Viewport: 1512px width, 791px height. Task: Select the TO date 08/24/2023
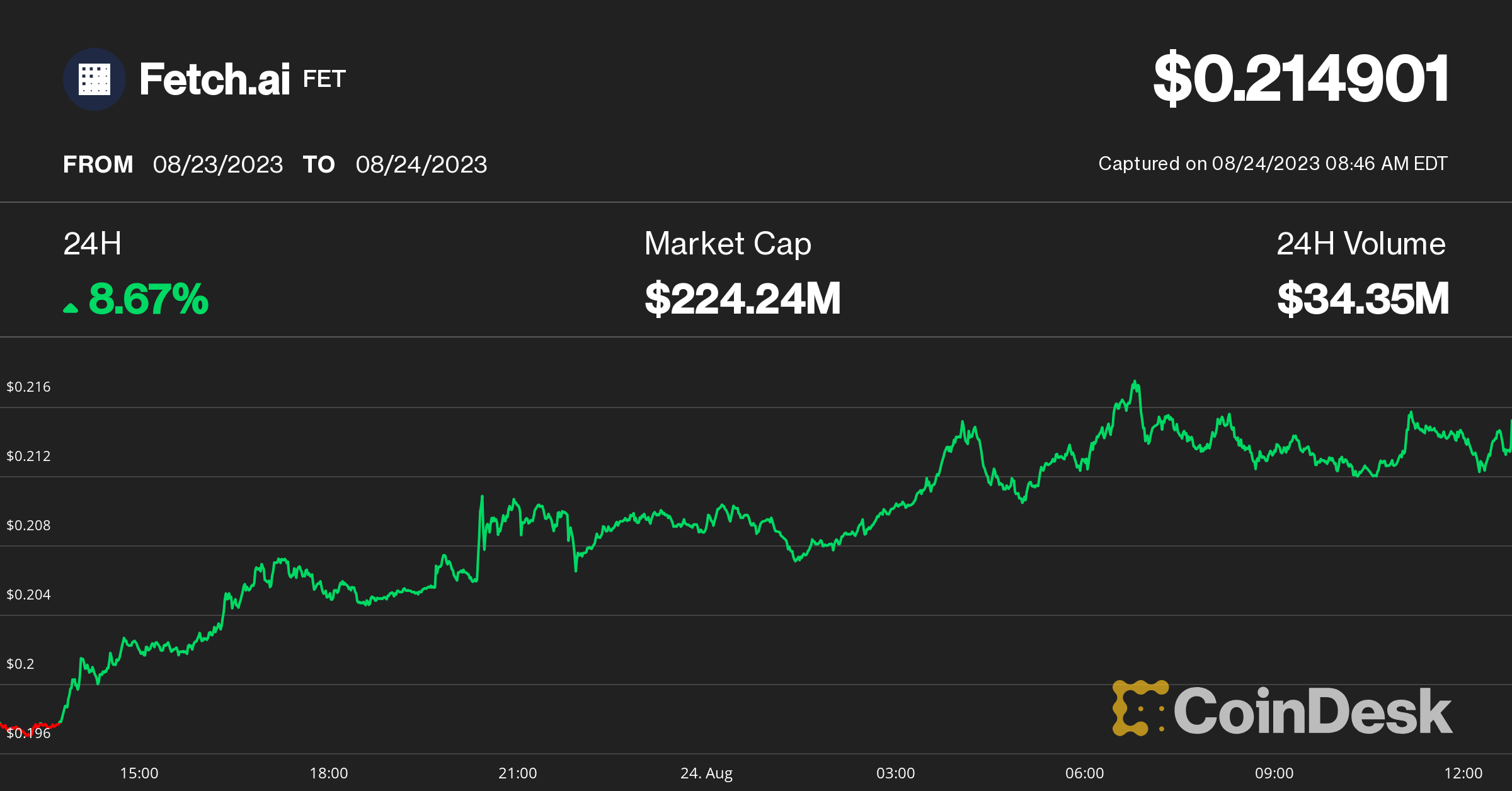click(x=421, y=164)
